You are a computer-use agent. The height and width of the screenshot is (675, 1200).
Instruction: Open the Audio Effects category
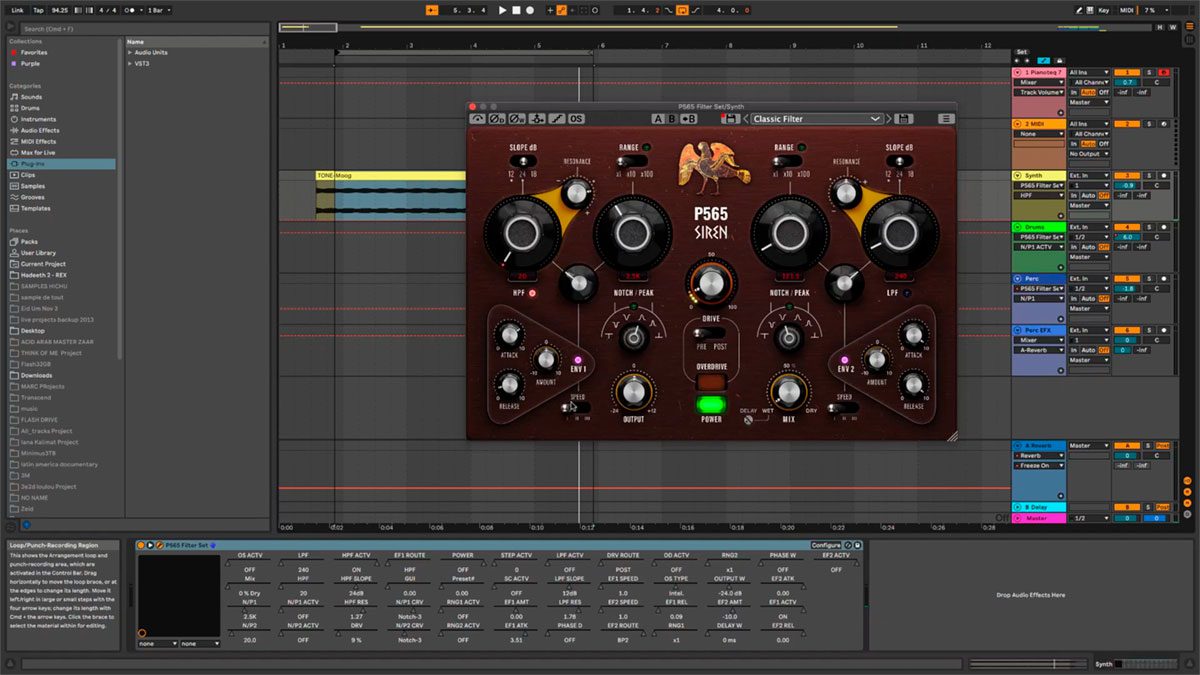40,130
